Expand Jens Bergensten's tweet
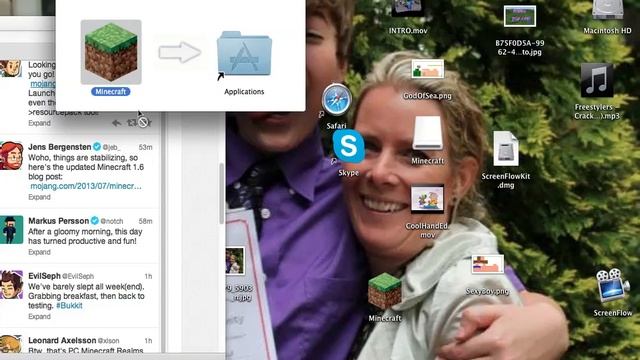 pyautogui.click(x=39, y=197)
